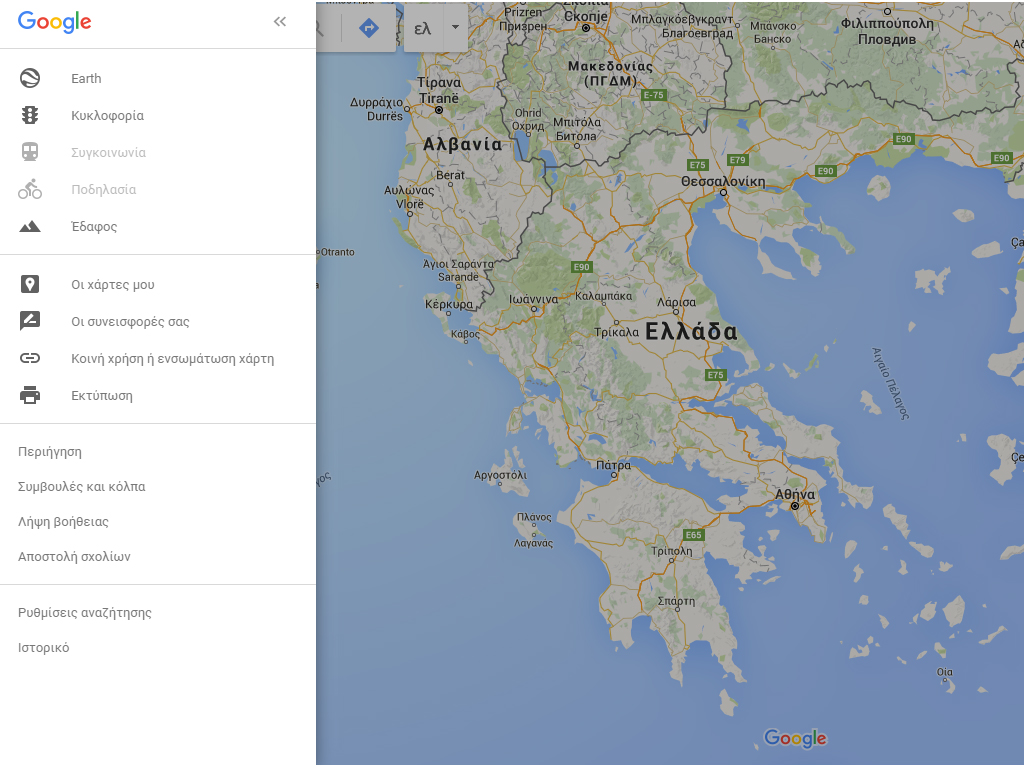The height and width of the screenshot is (768, 1024).
Task: Click Αργοστόλι label on map
Action: (500, 475)
